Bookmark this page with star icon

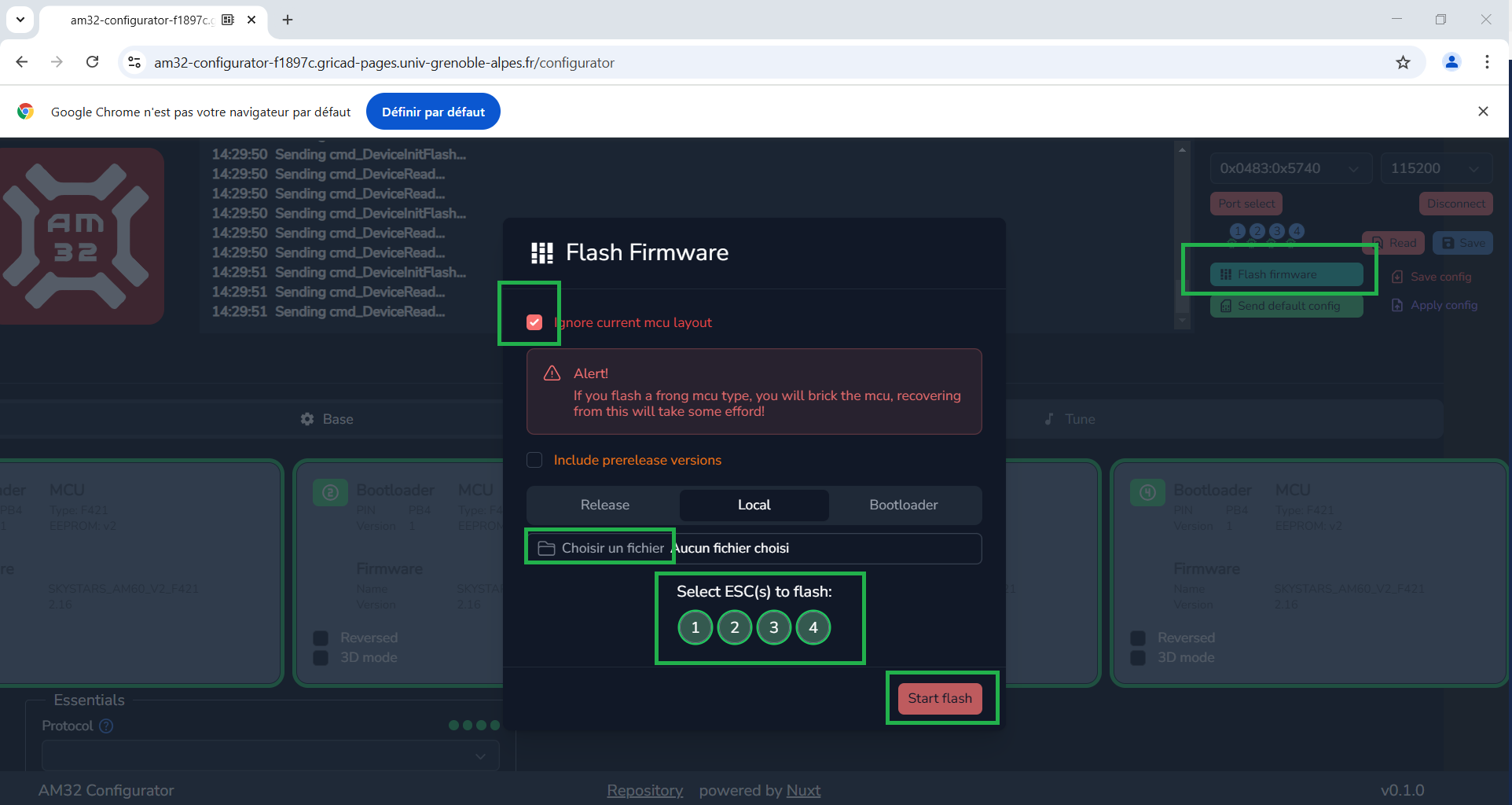pos(1403,62)
